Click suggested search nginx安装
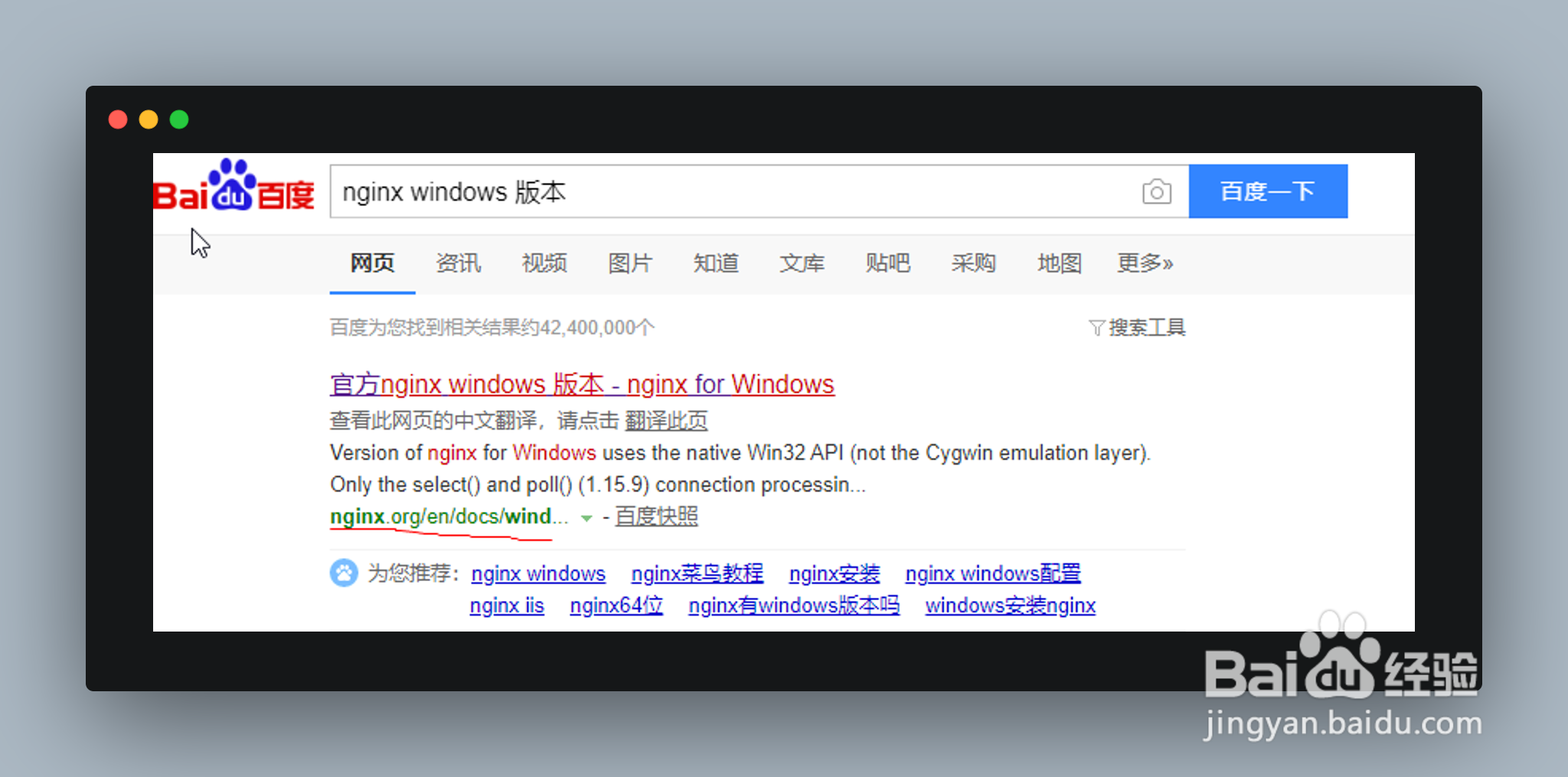1568x777 pixels. (835, 573)
